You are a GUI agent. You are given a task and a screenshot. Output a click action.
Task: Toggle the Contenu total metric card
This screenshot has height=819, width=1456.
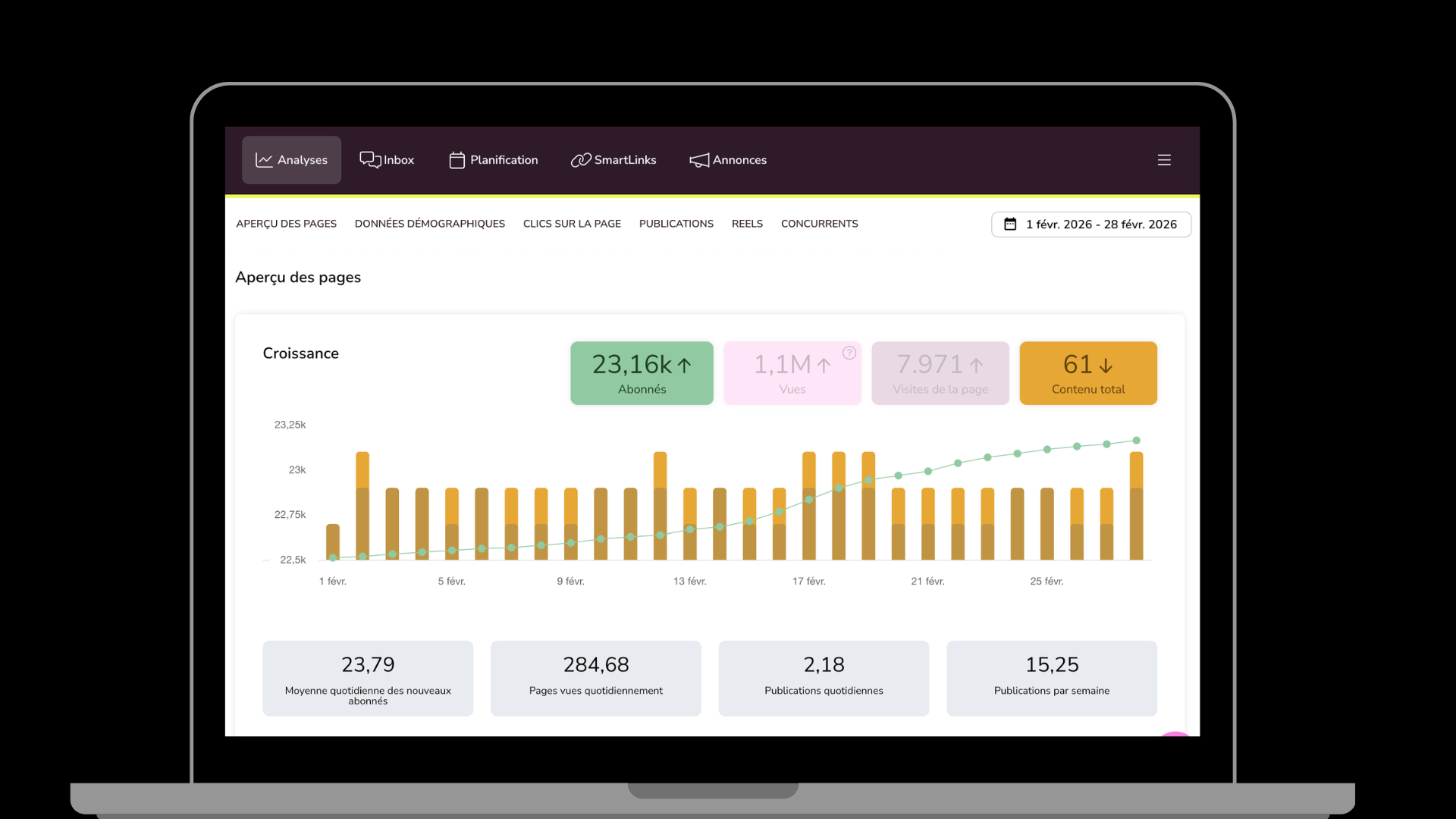(1087, 373)
